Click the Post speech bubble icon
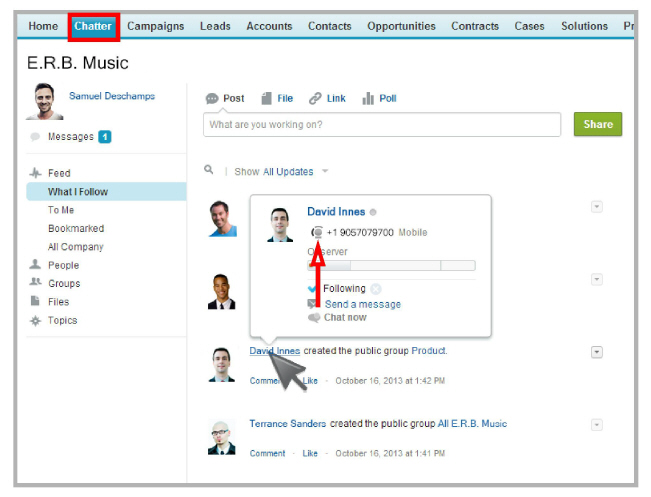 click(212, 98)
